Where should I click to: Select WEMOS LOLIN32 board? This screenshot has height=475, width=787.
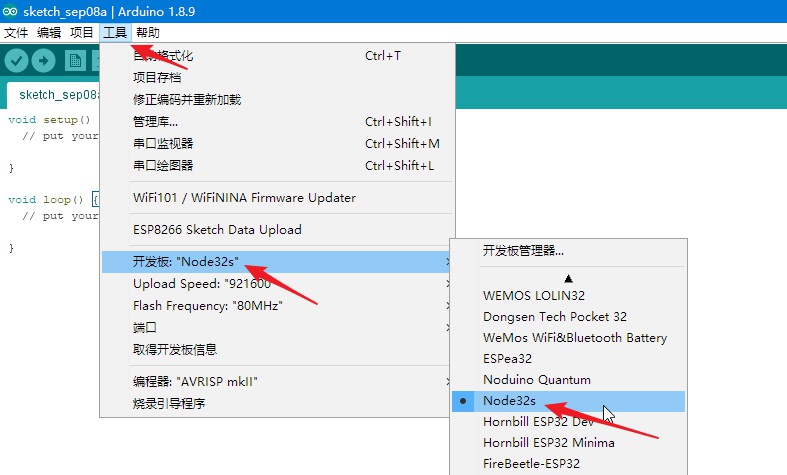coord(568,295)
